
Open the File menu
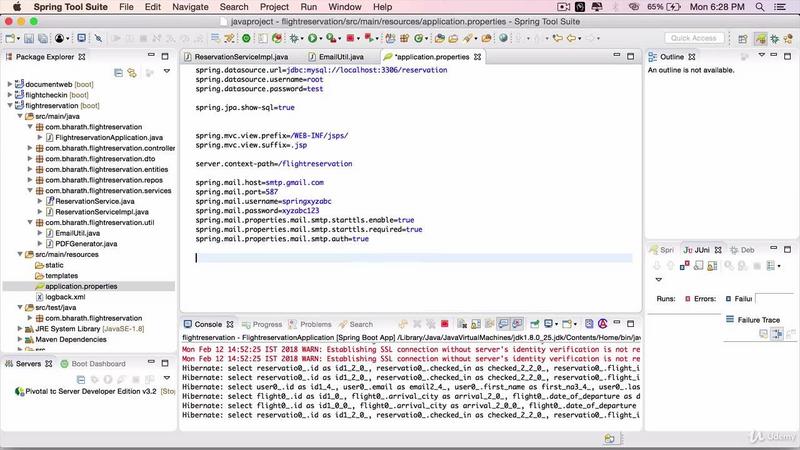point(126,7)
